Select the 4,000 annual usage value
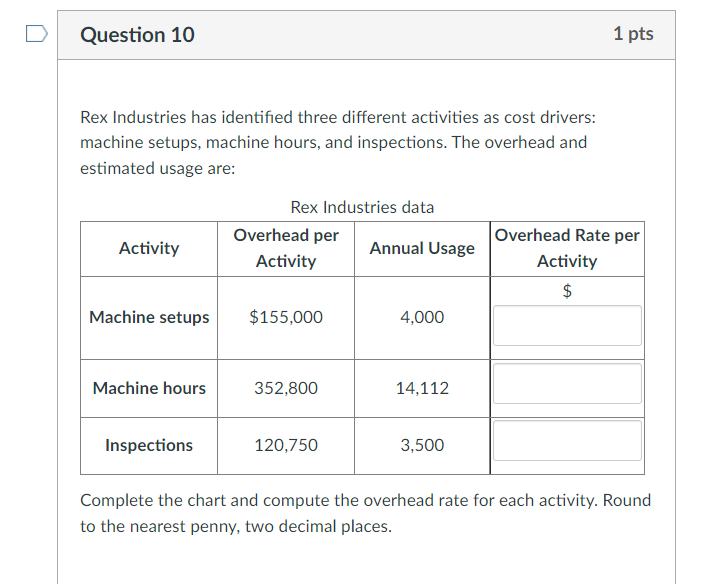The height and width of the screenshot is (584, 716). [422, 317]
